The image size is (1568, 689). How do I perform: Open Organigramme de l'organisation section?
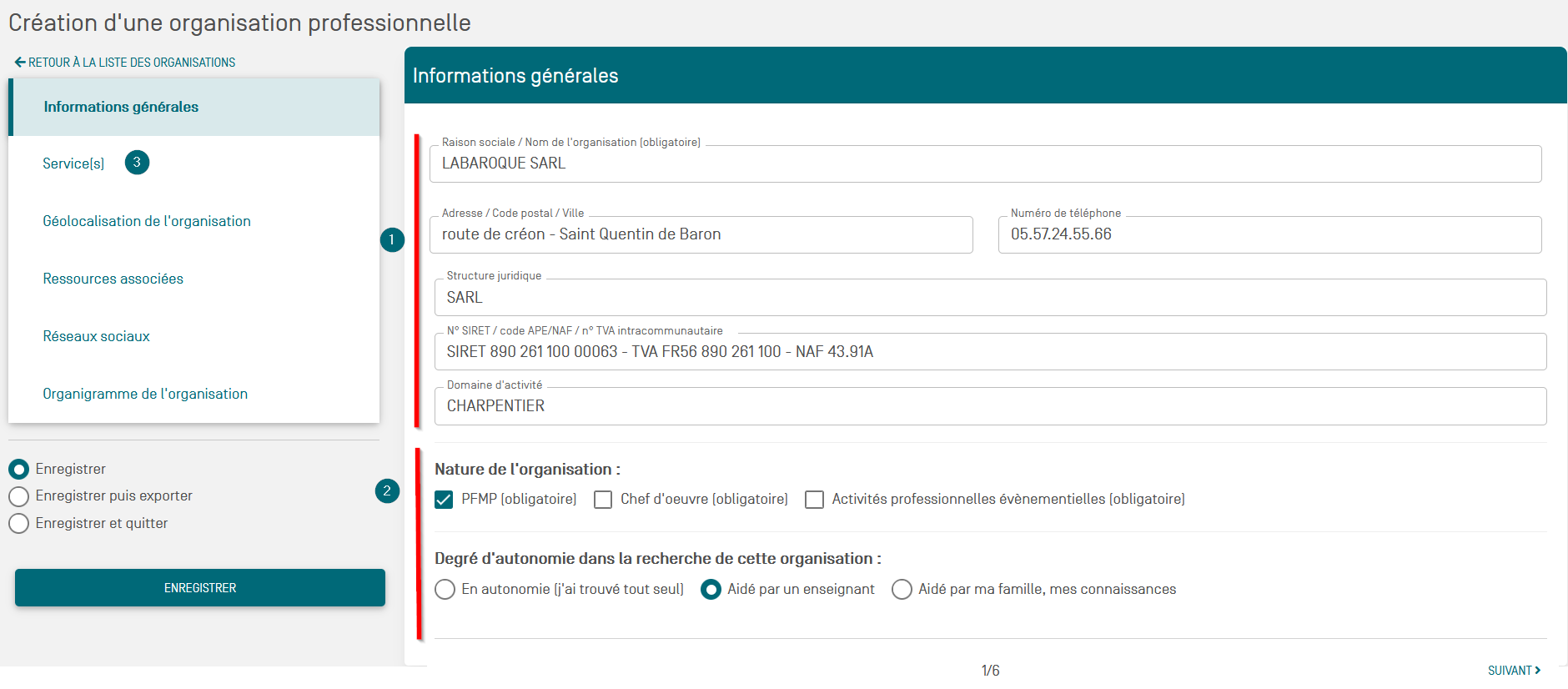(145, 394)
